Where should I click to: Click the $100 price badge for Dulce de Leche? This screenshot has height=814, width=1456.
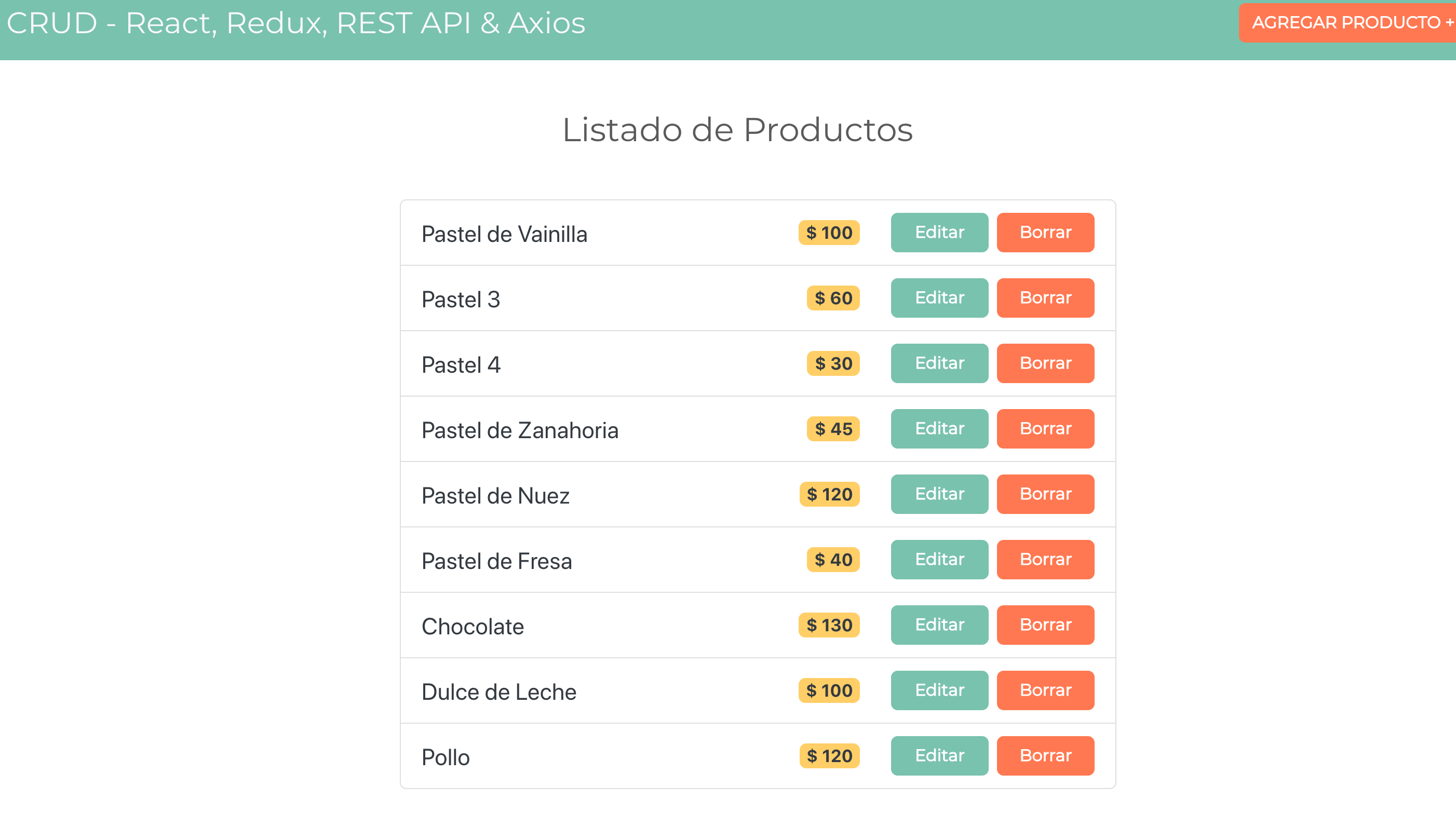pos(829,690)
